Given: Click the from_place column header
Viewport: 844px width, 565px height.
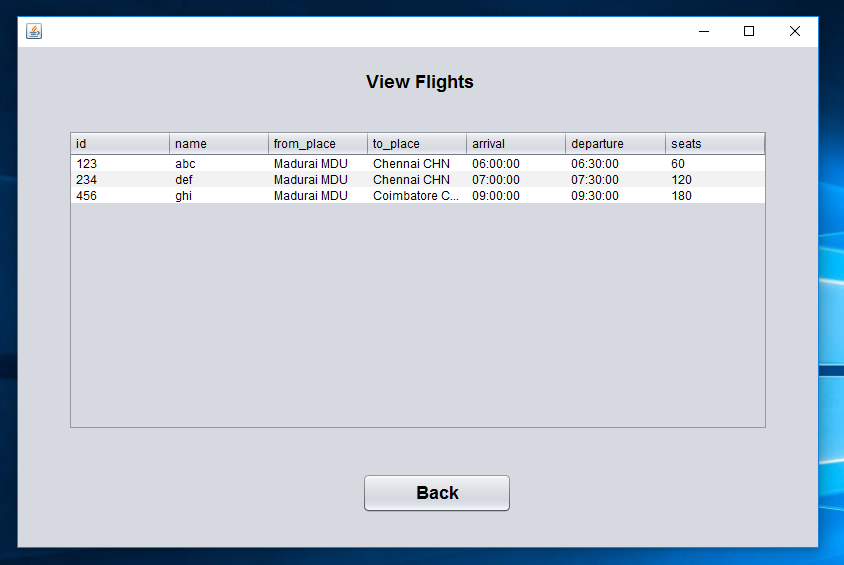Looking at the screenshot, I should pyautogui.click(x=318, y=144).
